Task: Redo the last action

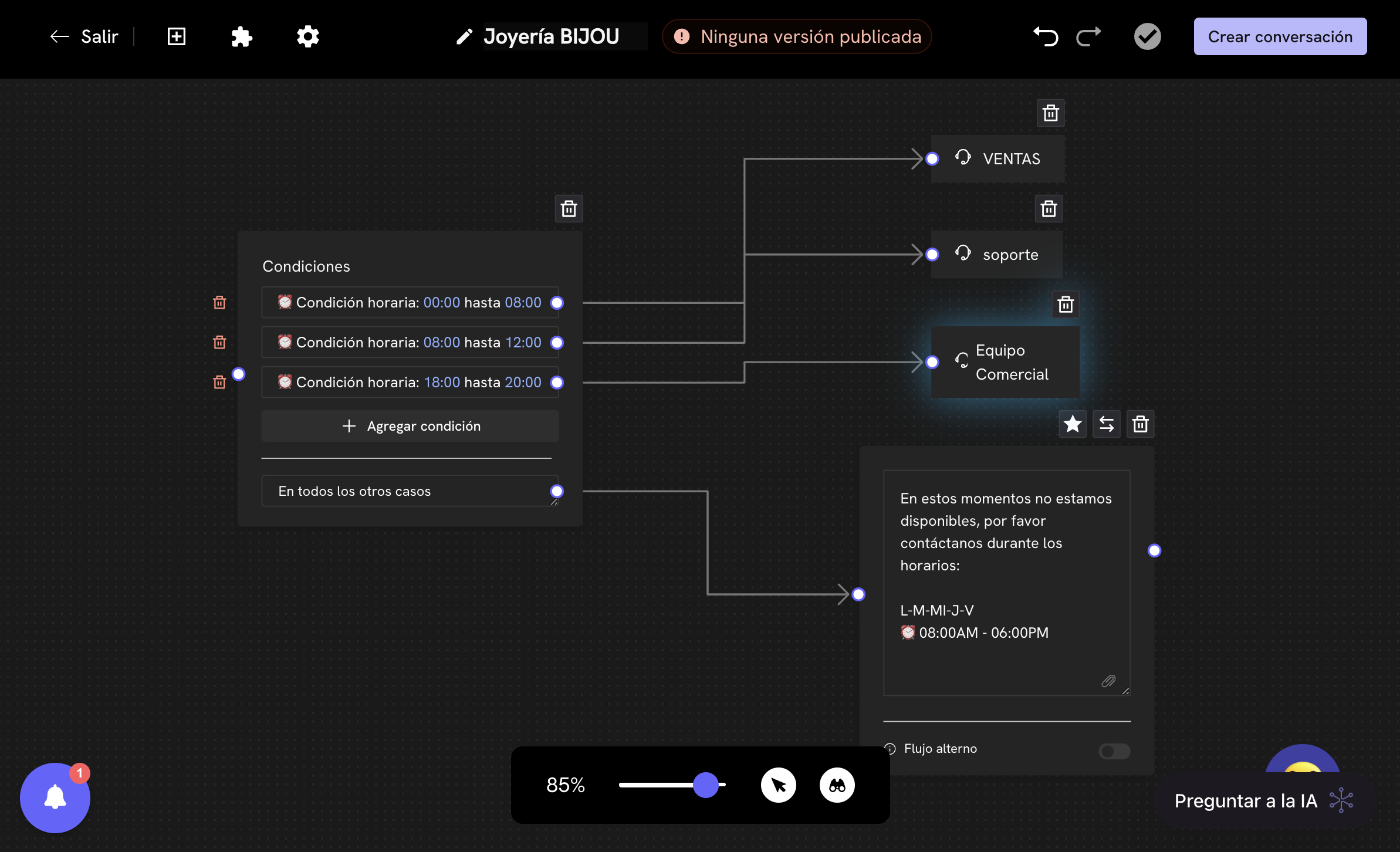Action: pyautogui.click(x=1088, y=36)
